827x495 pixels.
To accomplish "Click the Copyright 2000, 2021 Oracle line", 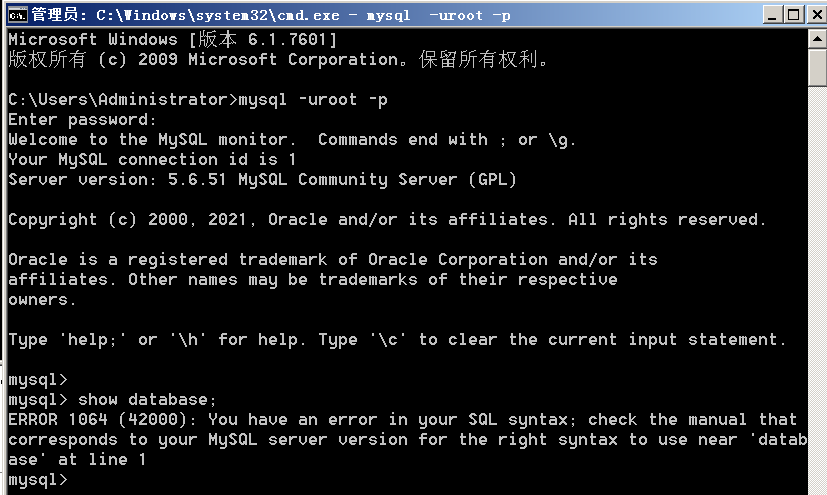I will click(387, 220).
